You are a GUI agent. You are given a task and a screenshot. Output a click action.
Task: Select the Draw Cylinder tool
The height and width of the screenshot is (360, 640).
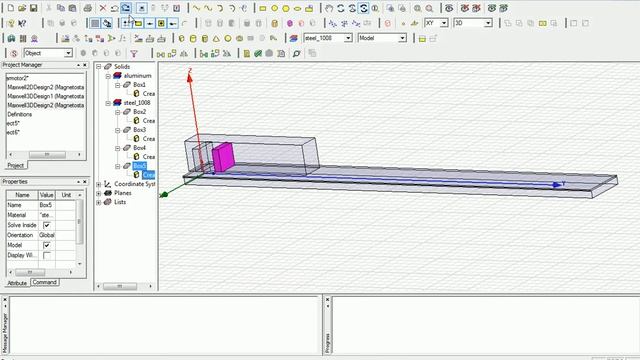pyautogui.click(x=193, y=38)
